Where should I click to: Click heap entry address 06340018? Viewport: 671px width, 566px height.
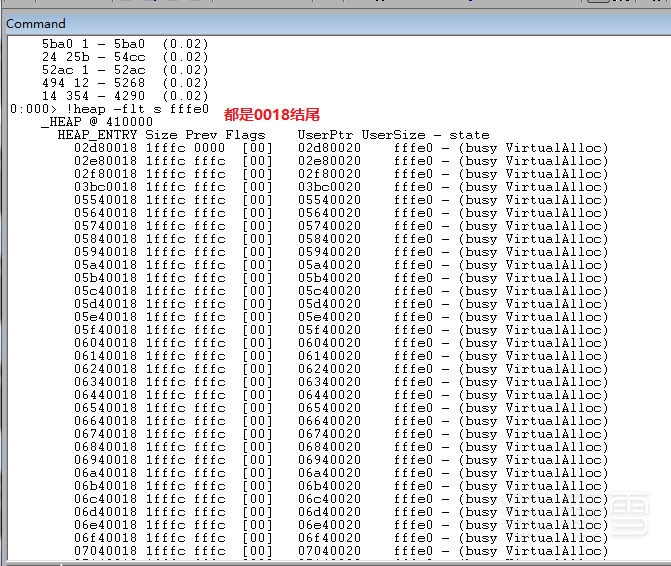105,382
